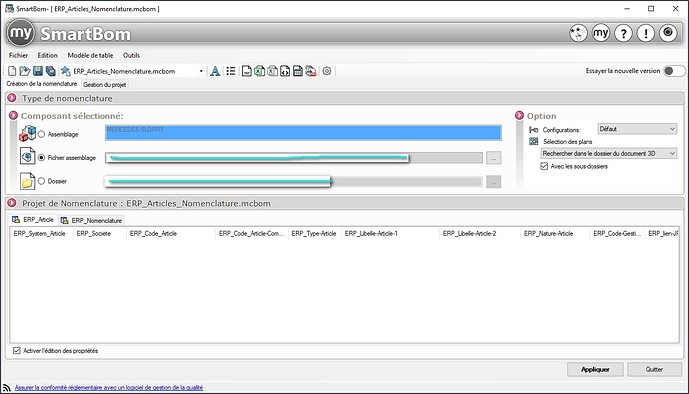
Task: Select the ERP_Article table tab
Action: point(33,220)
